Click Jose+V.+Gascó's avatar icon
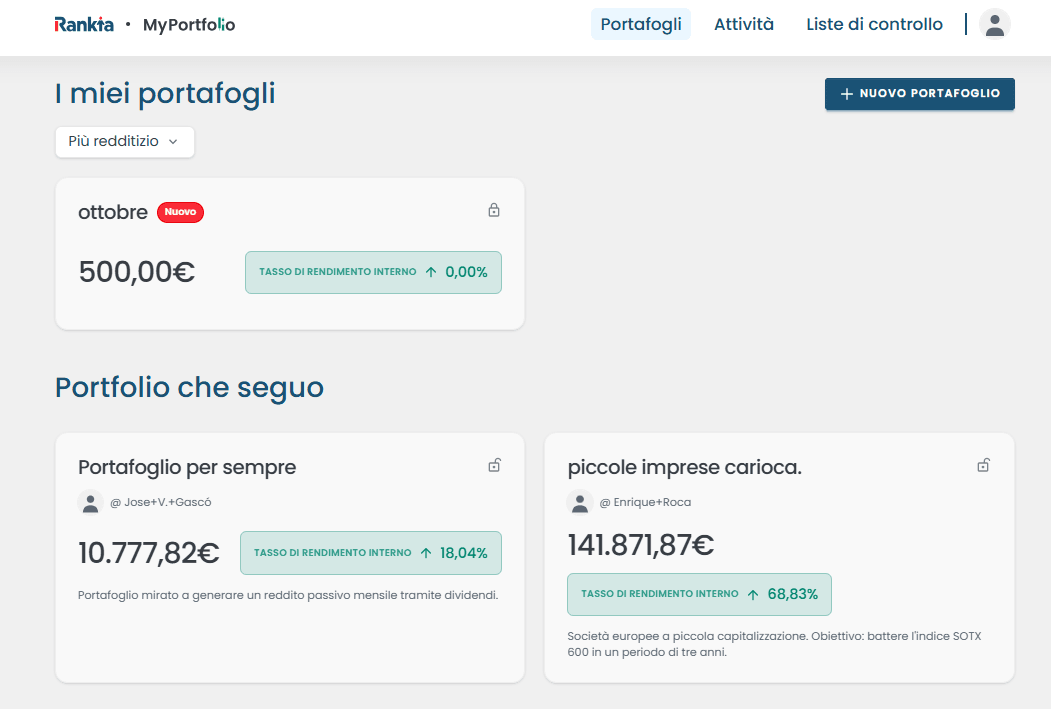Viewport: 1051px width, 709px height. point(90,503)
